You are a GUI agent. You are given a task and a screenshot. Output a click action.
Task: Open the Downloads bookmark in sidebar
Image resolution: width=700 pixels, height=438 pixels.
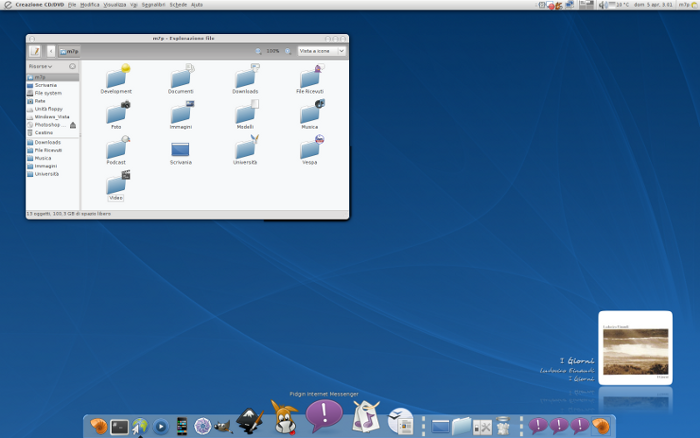pos(53,142)
